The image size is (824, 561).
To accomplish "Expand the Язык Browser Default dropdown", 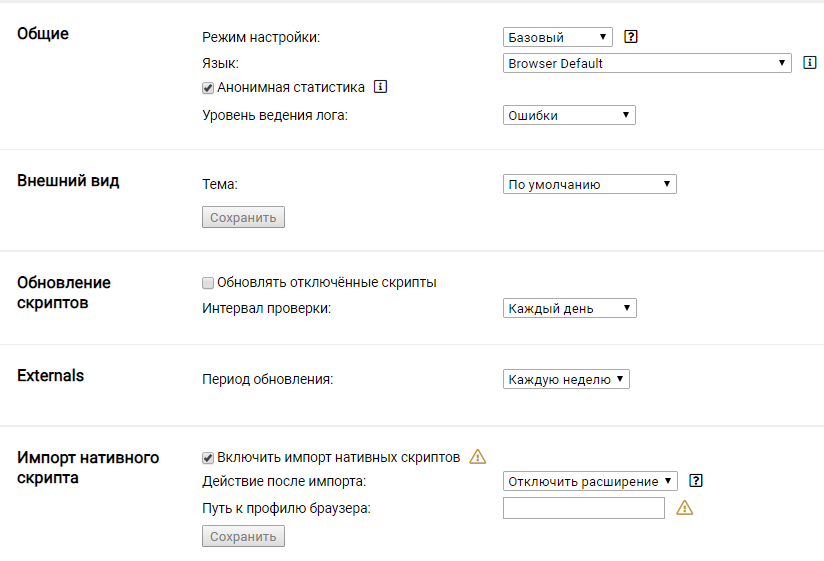I will tap(647, 63).
